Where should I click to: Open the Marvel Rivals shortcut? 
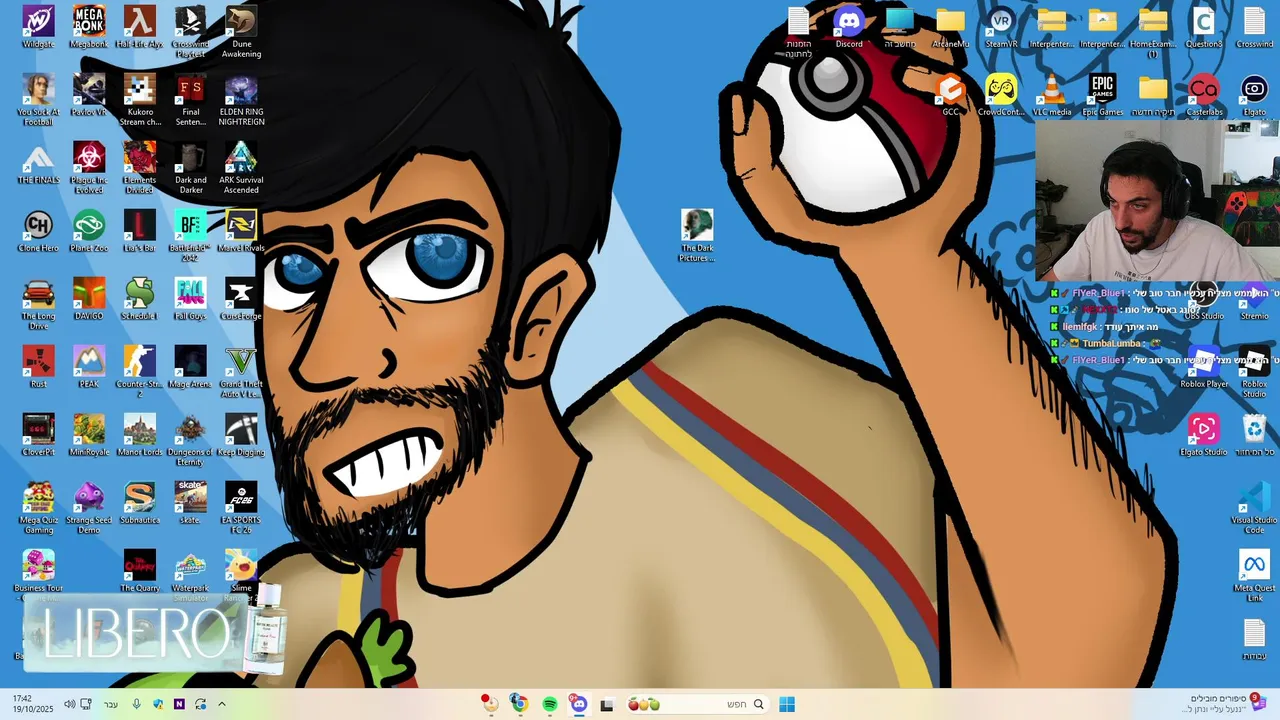[241, 231]
